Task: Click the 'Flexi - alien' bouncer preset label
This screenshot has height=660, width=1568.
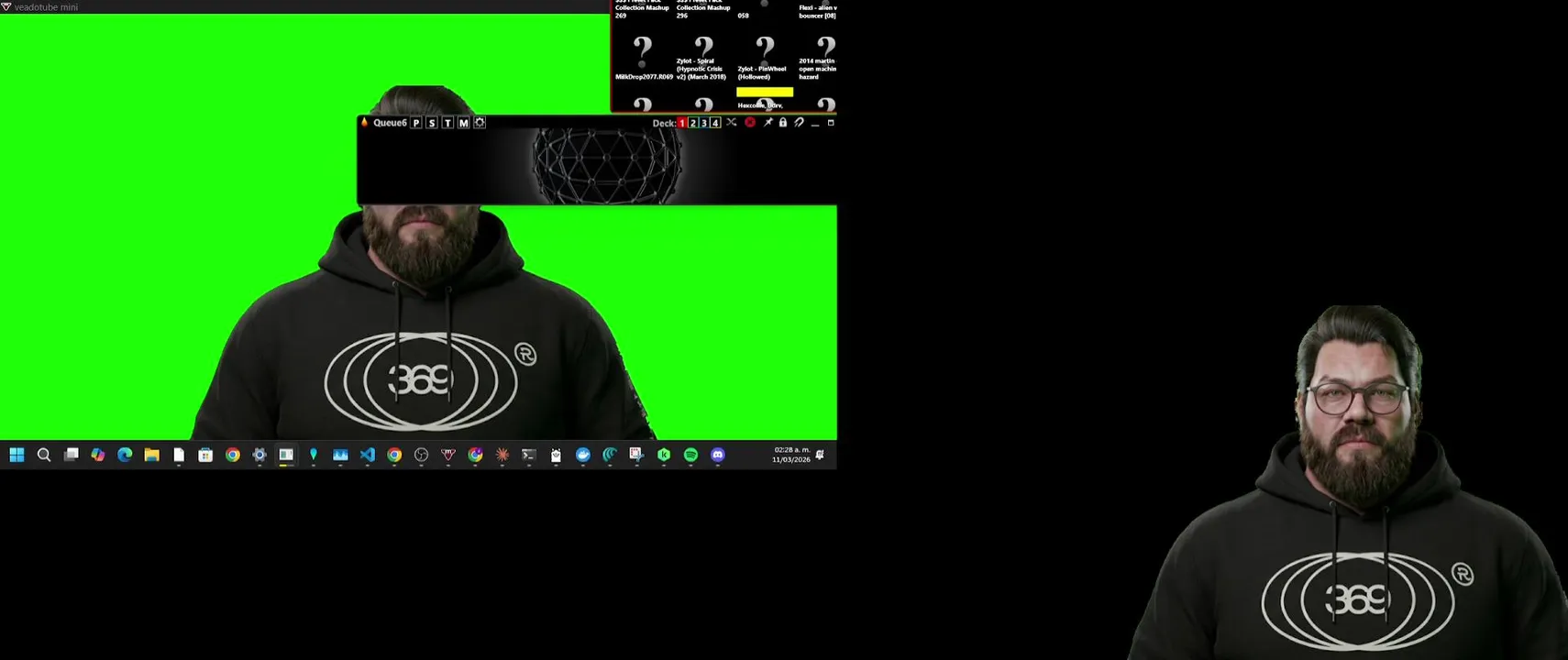Action: point(818,11)
